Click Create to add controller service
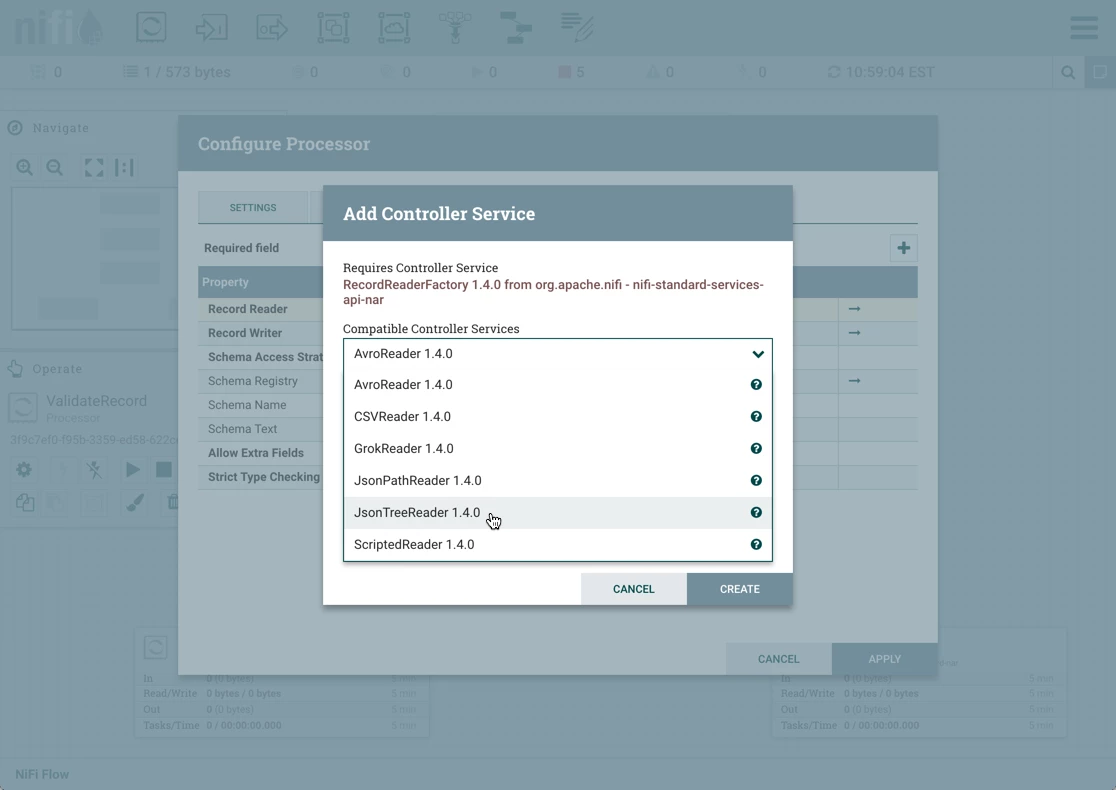Viewport: 1116px width, 790px height. pyautogui.click(x=739, y=589)
